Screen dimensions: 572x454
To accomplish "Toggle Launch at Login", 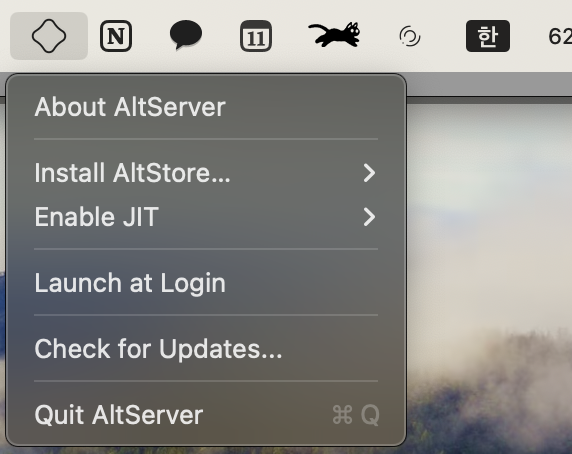I will tap(206, 283).
